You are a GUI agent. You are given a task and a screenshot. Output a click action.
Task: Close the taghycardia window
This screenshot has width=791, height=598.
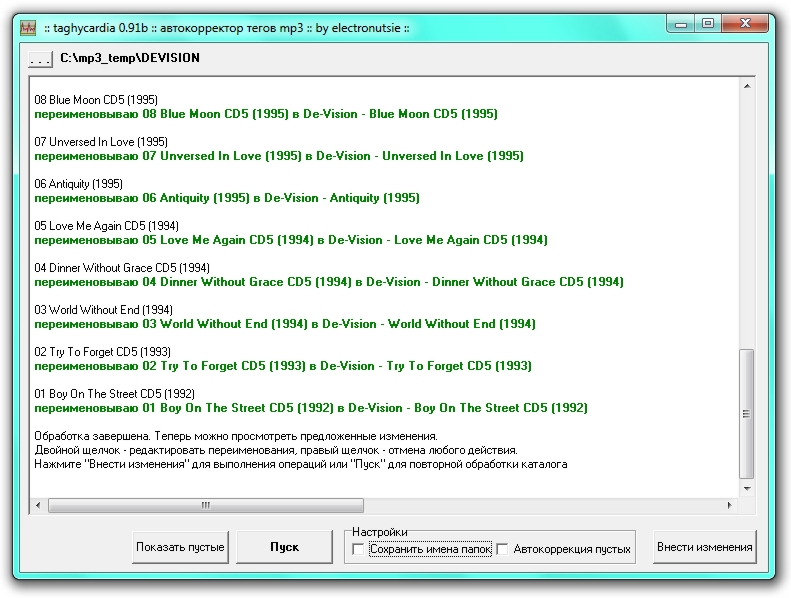pos(745,24)
